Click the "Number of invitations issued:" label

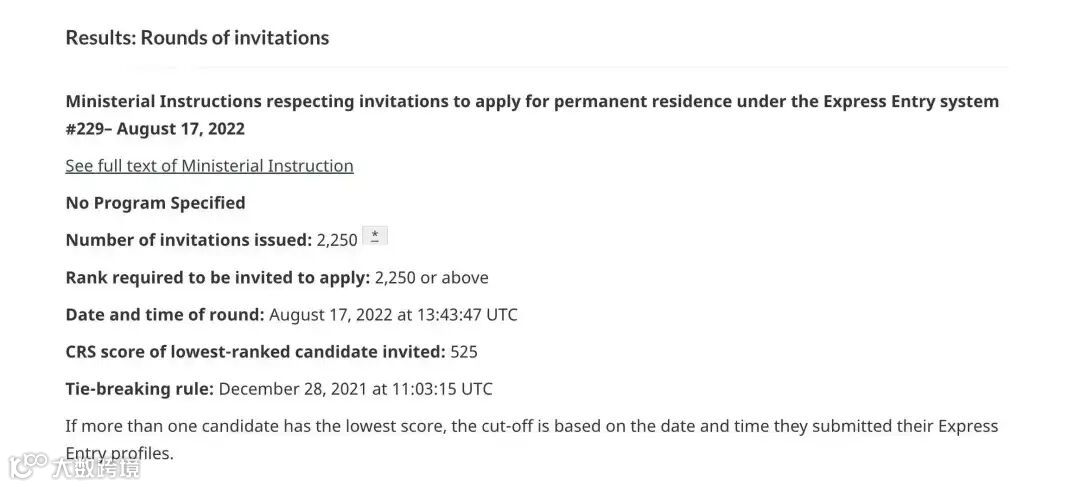[x=189, y=240]
